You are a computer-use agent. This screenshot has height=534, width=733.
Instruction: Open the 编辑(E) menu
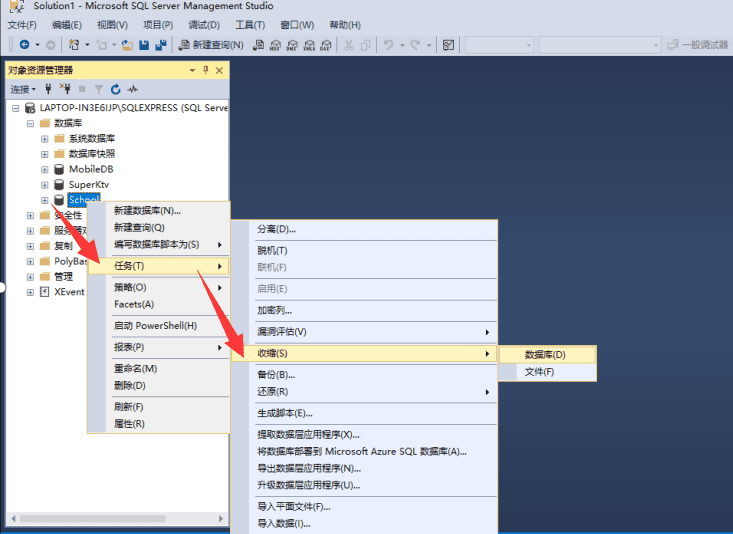pos(67,25)
